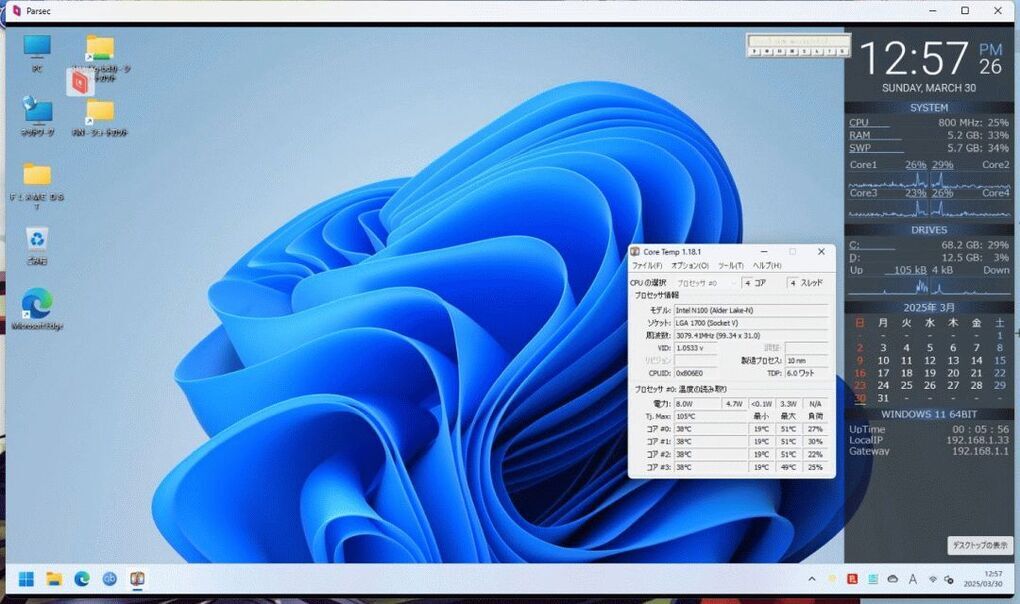Open the ファイル(F) menu in Core Temp
The image size is (1020, 604).
[647, 266]
